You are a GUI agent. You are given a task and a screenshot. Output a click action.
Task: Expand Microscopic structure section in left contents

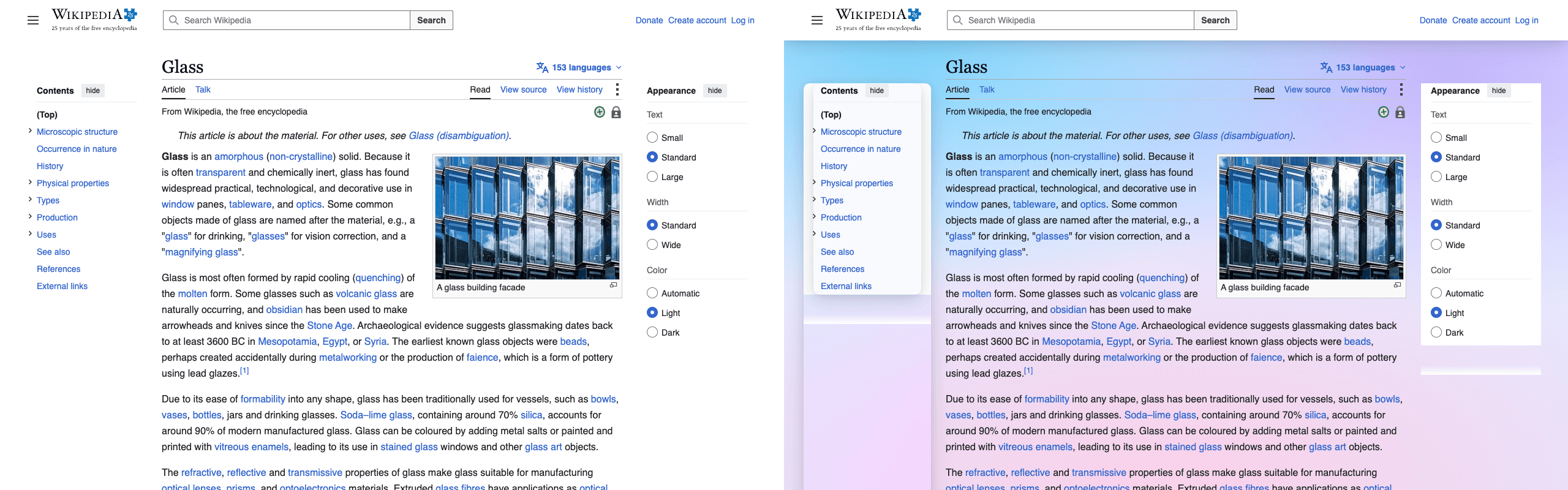click(x=30, y=131)
